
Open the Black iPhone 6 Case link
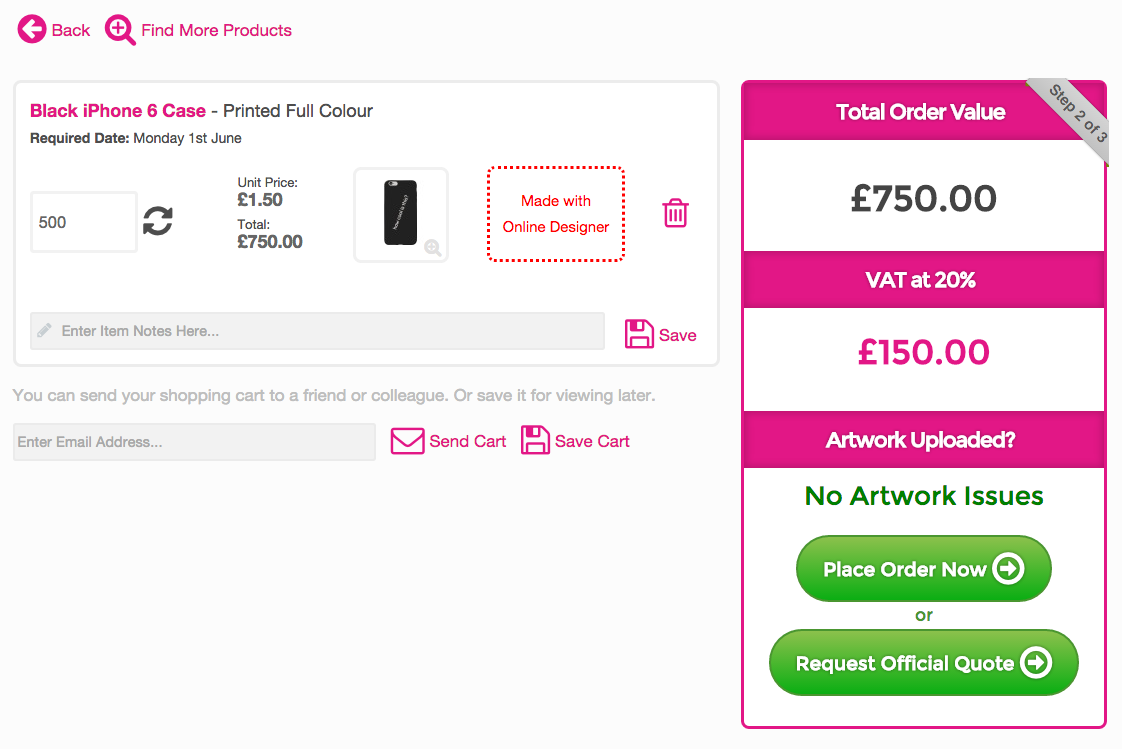118,111
